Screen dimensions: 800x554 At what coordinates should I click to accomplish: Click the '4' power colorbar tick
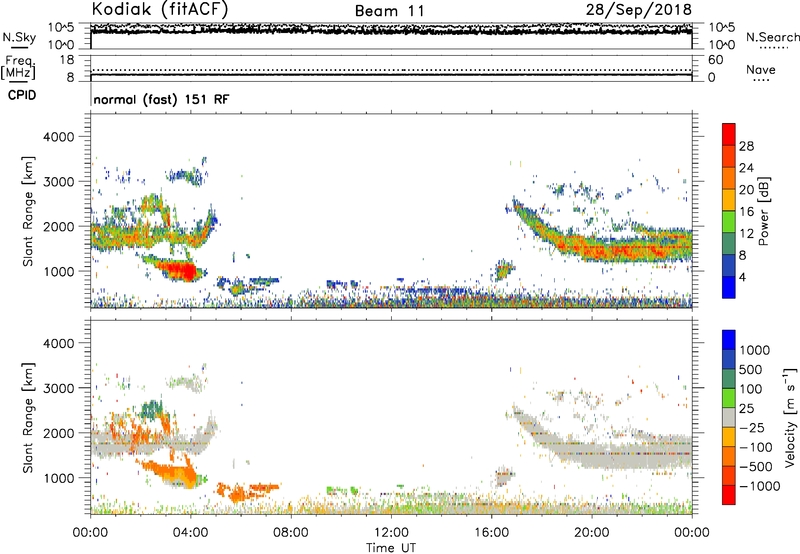tap(742, 277)
